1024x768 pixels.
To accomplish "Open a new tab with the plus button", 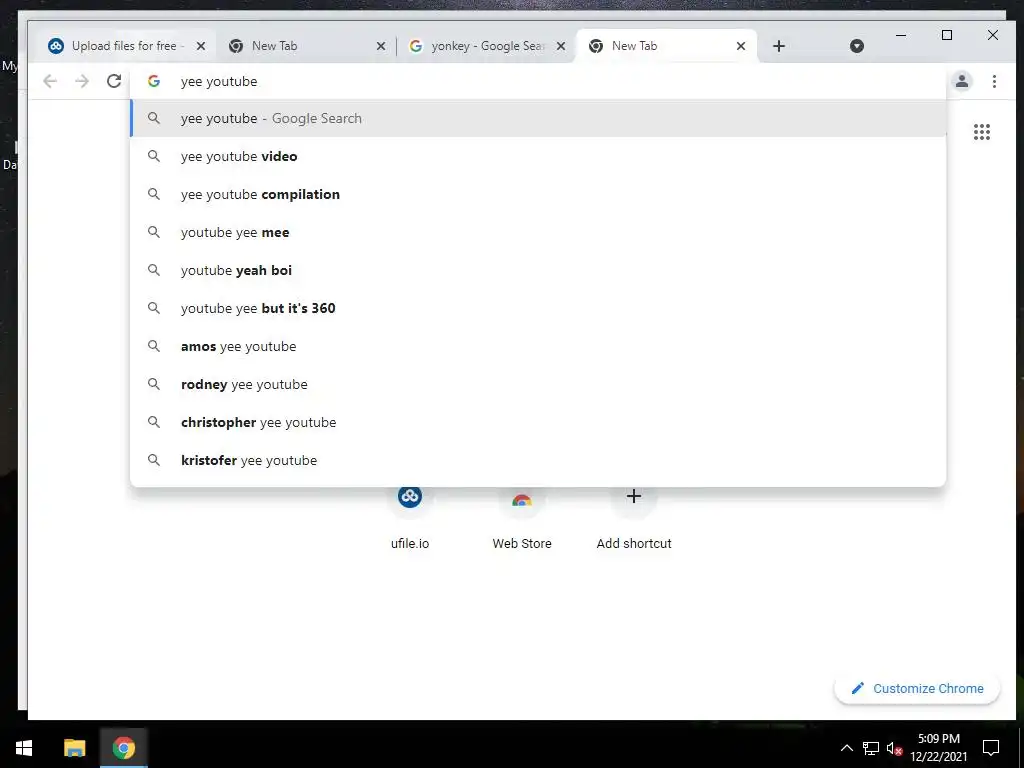I will (778, 46).
